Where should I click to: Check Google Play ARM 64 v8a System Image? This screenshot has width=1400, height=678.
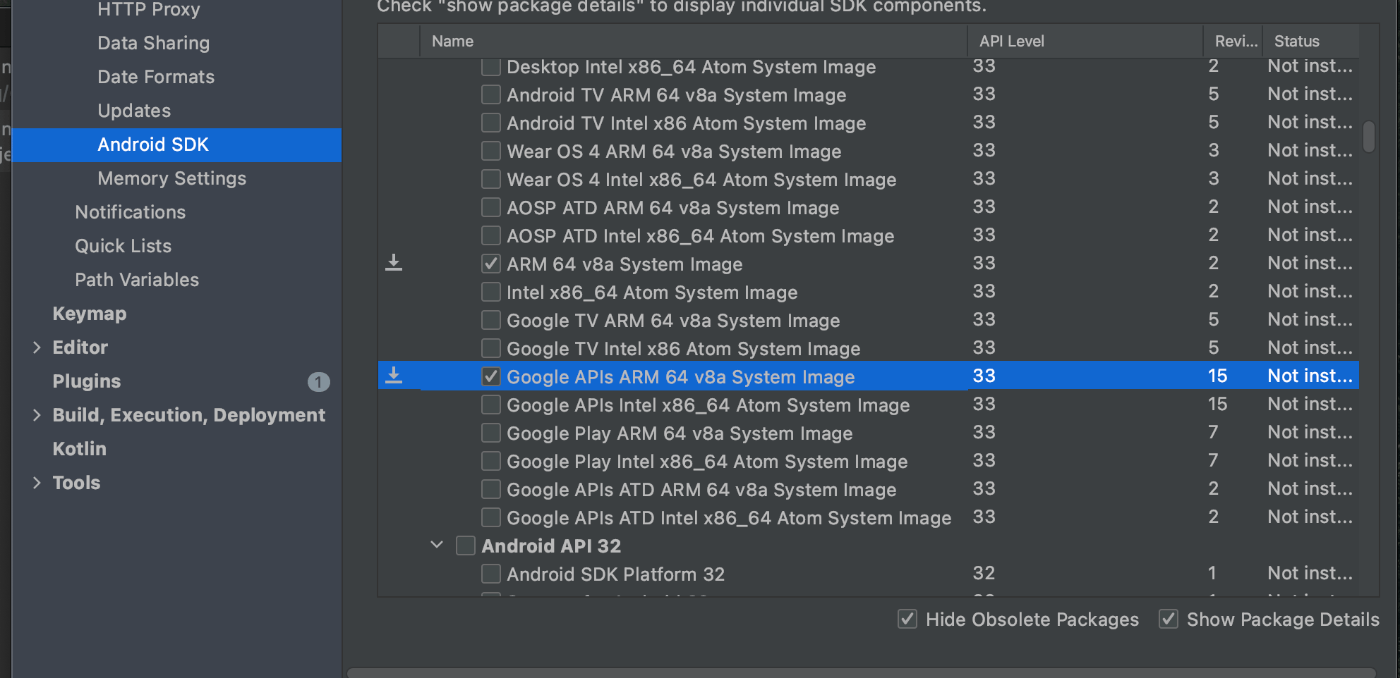coord(491,433)
